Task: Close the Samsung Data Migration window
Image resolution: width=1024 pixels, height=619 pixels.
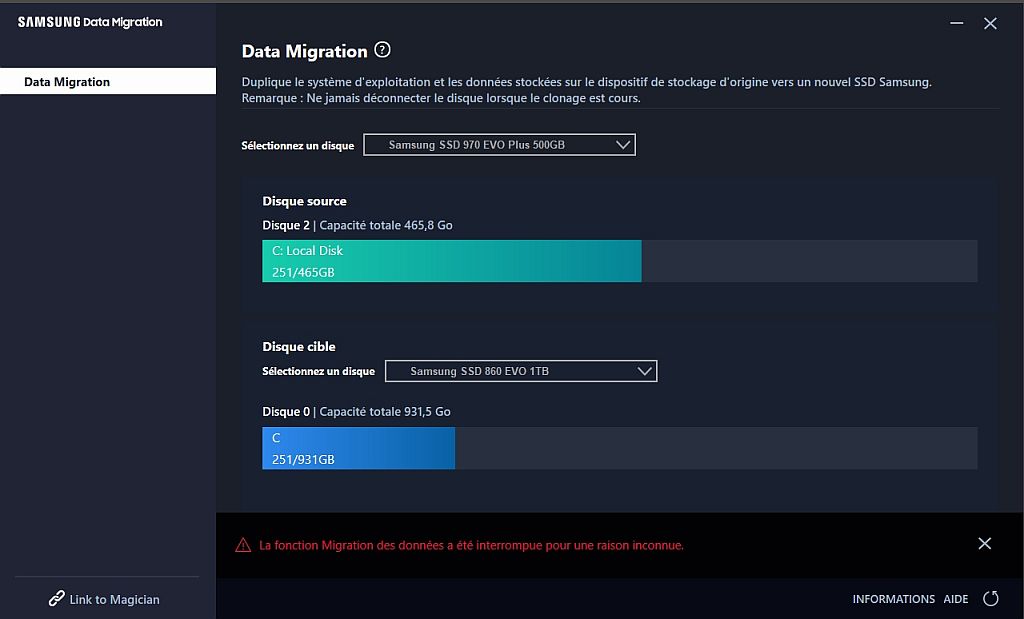Action: click(990, 24)
